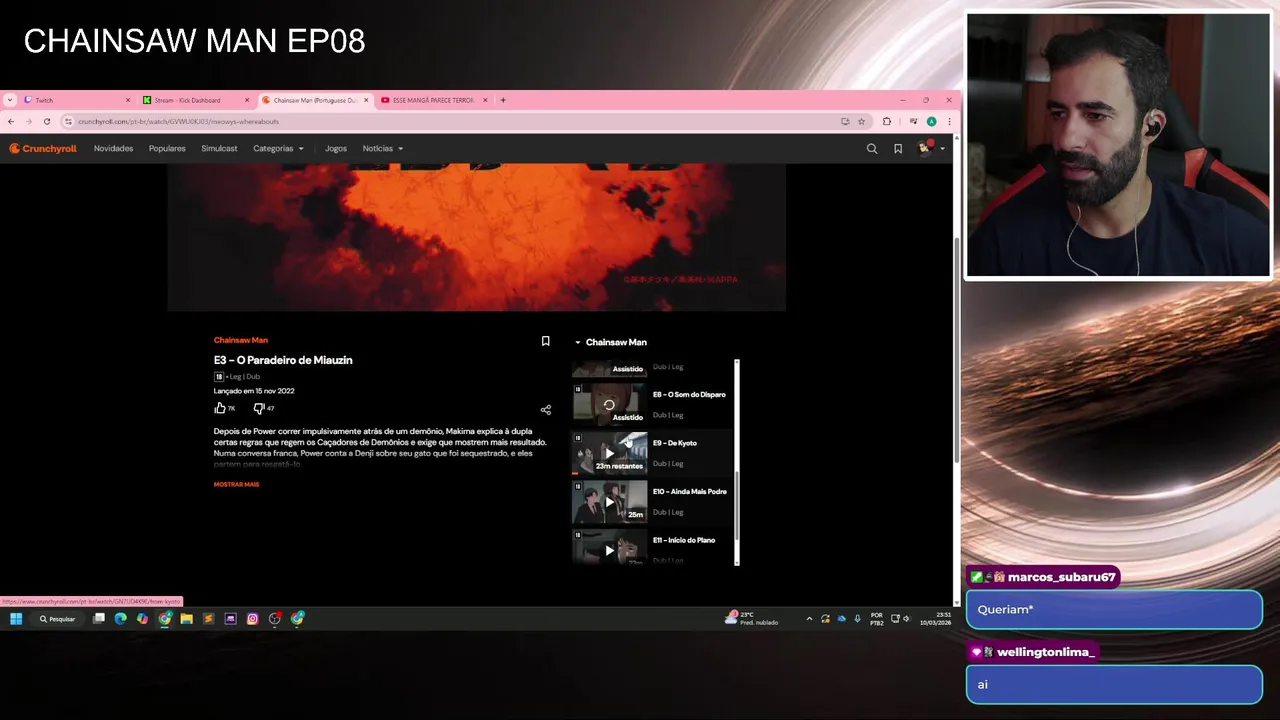Viewport: 1280px width, 720px height.
Task: Open the Jogos menu item
Action: coord(336,148)
